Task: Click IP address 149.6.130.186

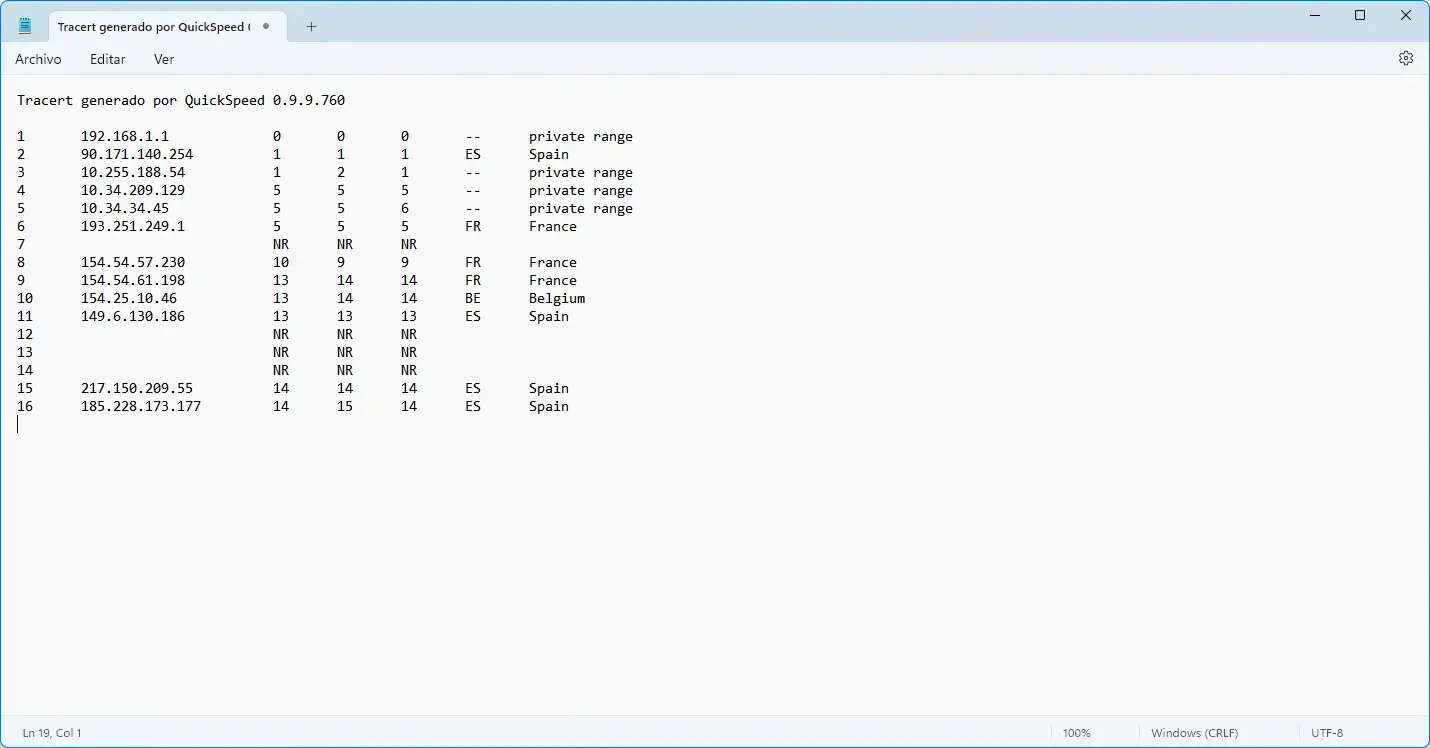Action: point(133,316)
